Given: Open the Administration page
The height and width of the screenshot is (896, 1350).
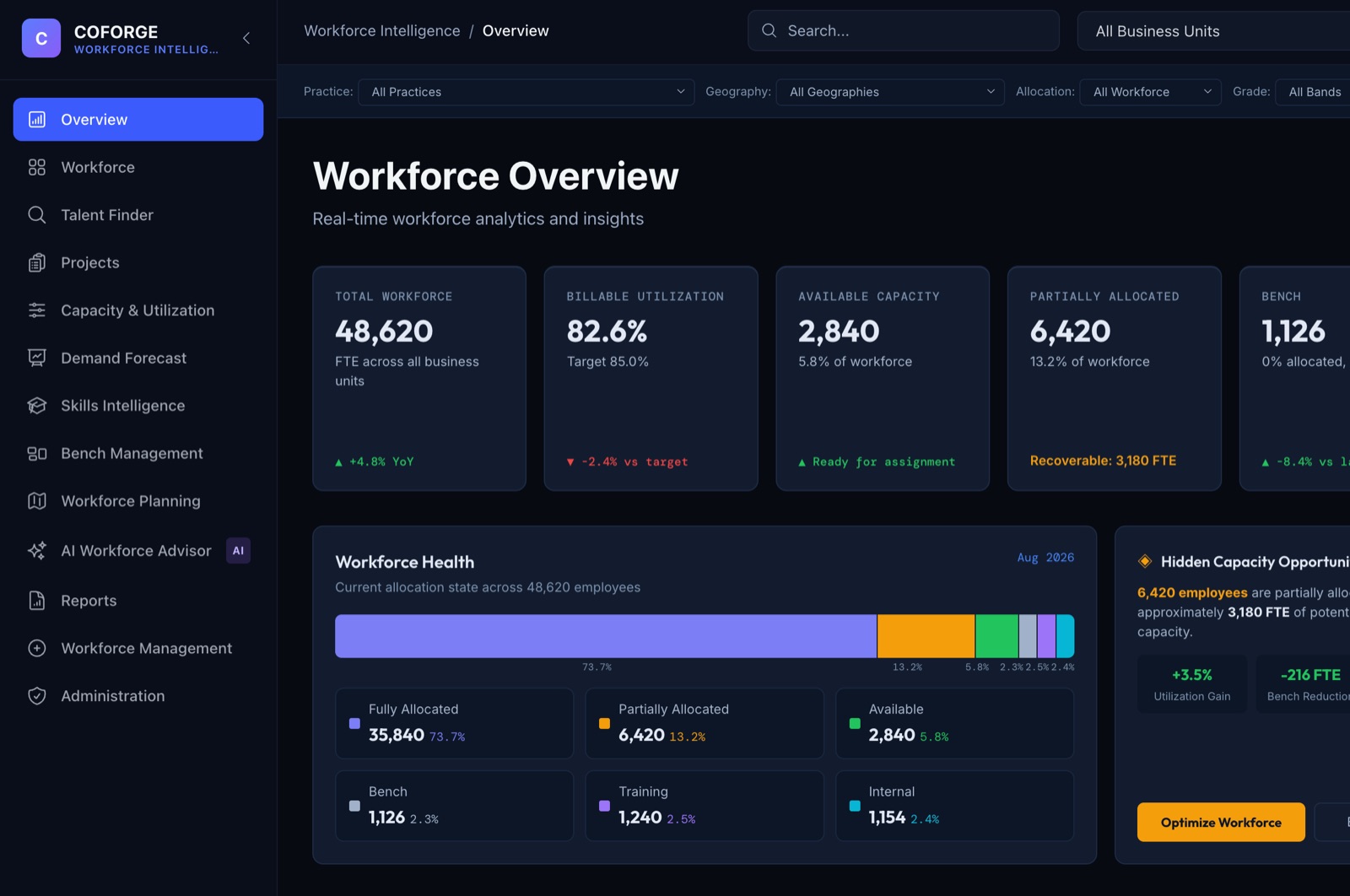Looking at the screenshot, I should pos(138,696).
